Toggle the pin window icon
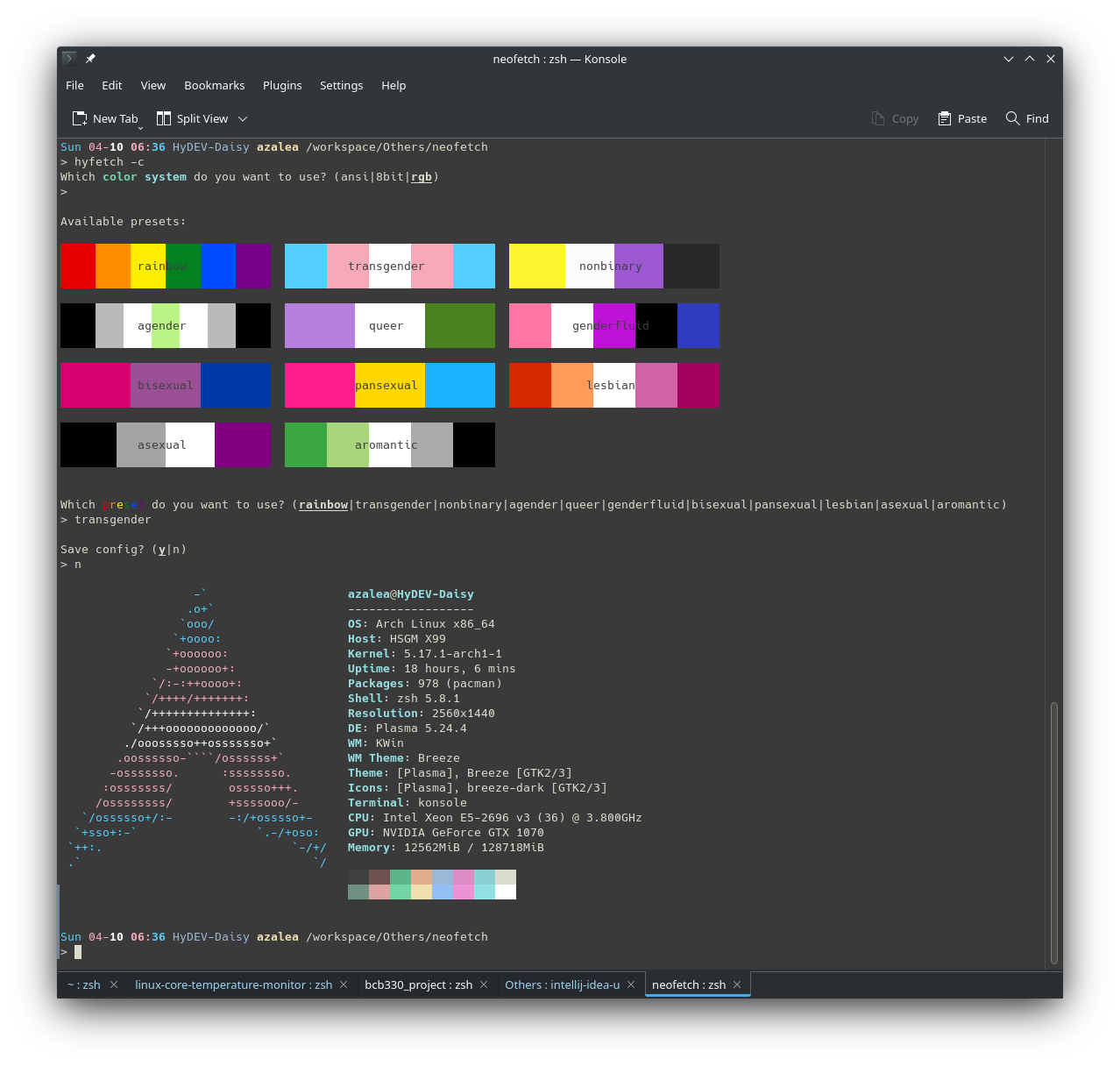Screen dimensions: 1120x1066 tap(90, 59)
